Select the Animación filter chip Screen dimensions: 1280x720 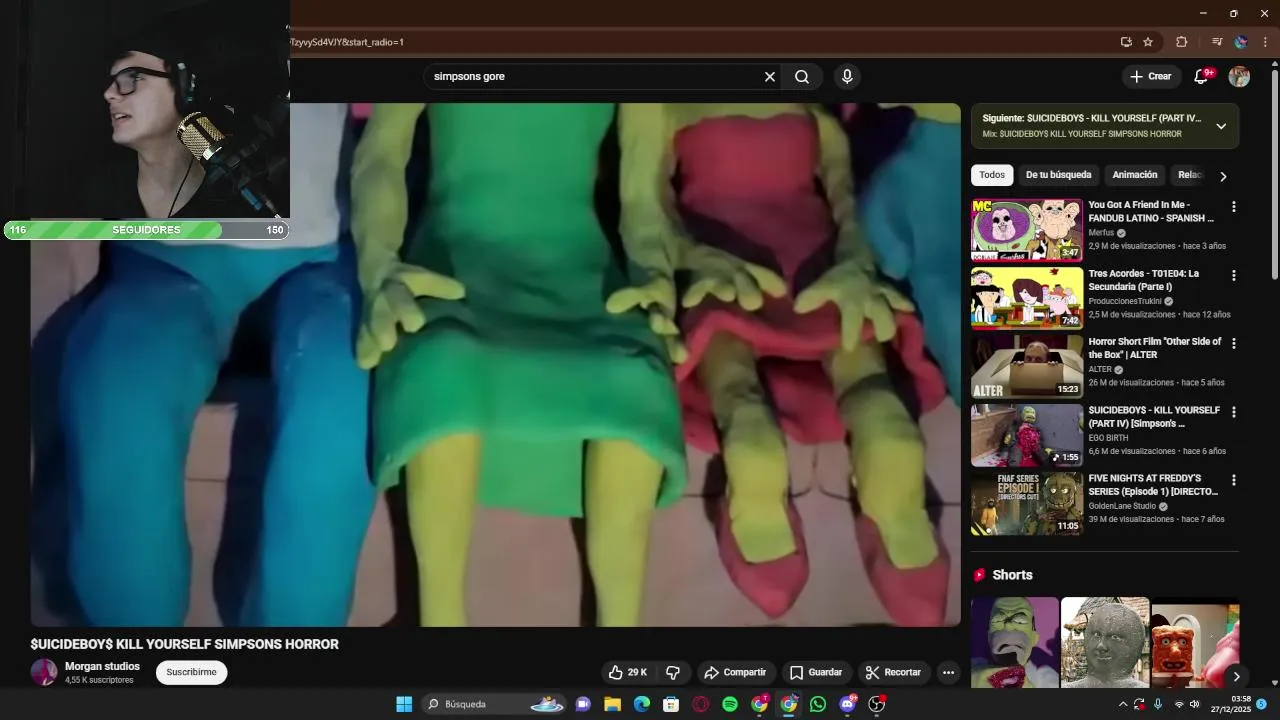(1135, 175)
